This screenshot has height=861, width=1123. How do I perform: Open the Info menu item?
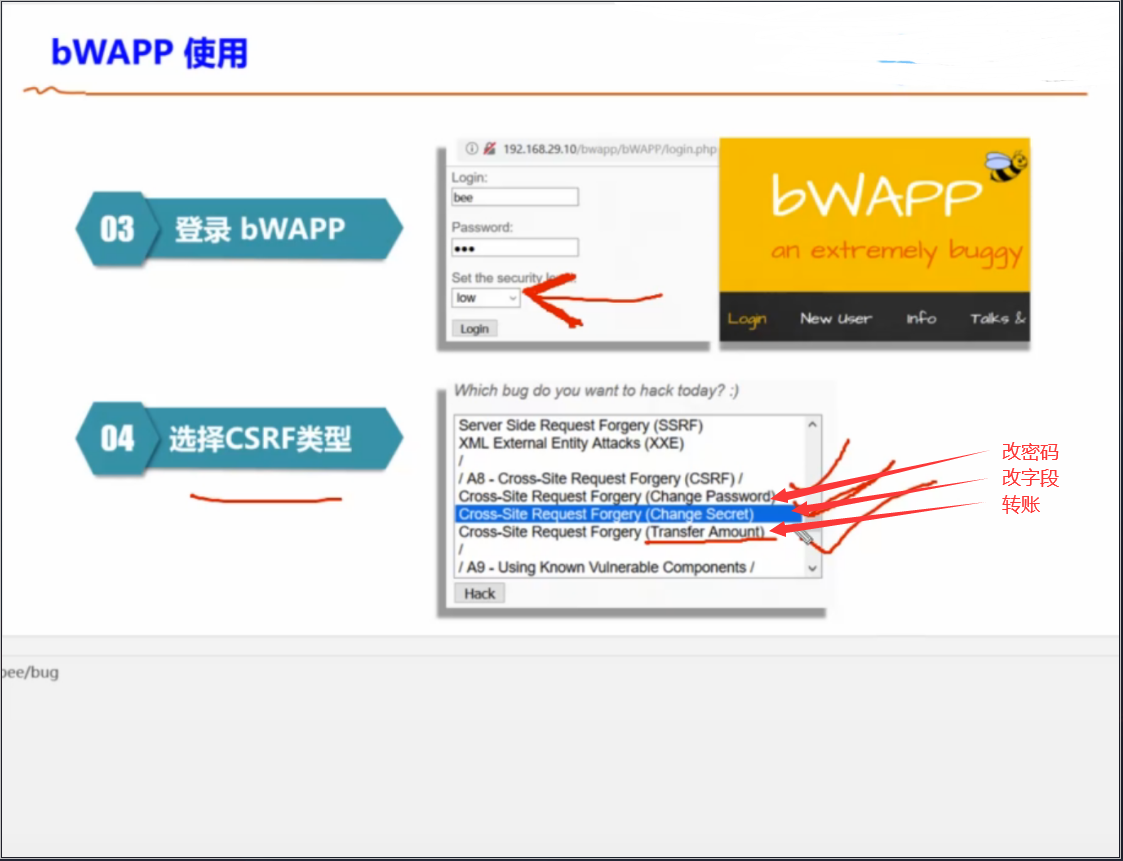(x=921, y=318)
